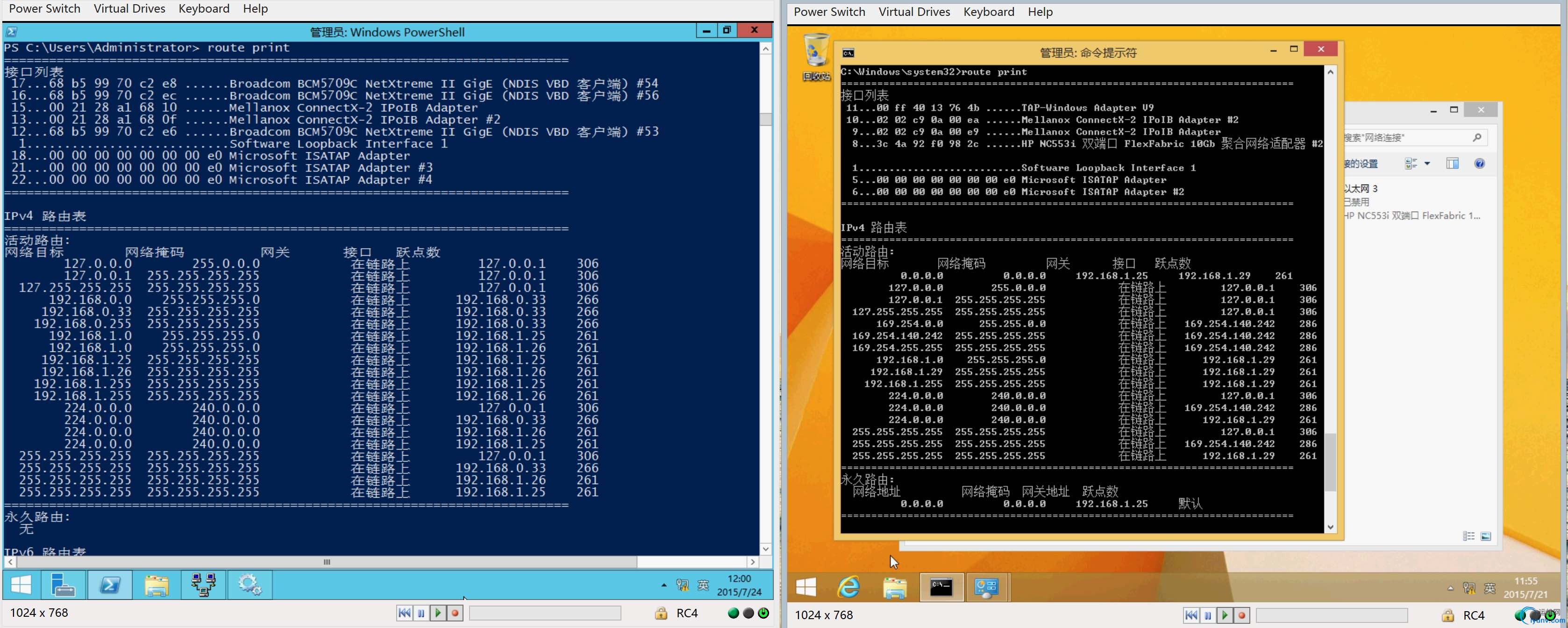This screenshot has width=1568, height=628.
Task: Open network connections icon on left taskbar
Action: 203,585
